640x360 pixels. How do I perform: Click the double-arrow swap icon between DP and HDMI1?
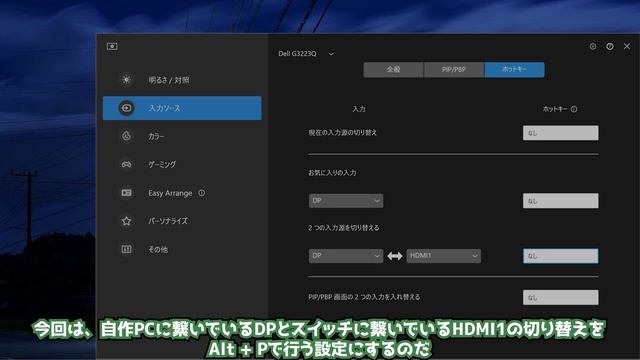395,256
